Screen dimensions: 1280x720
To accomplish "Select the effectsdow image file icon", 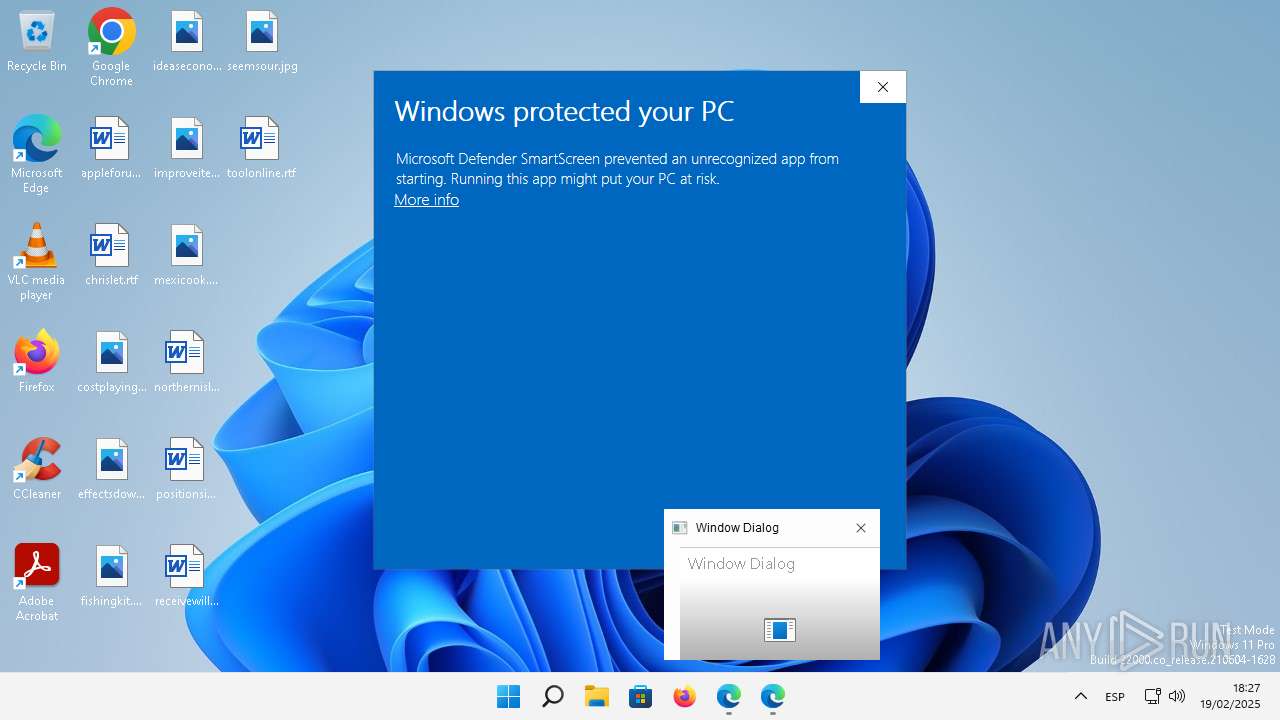I will pos(111,470).
